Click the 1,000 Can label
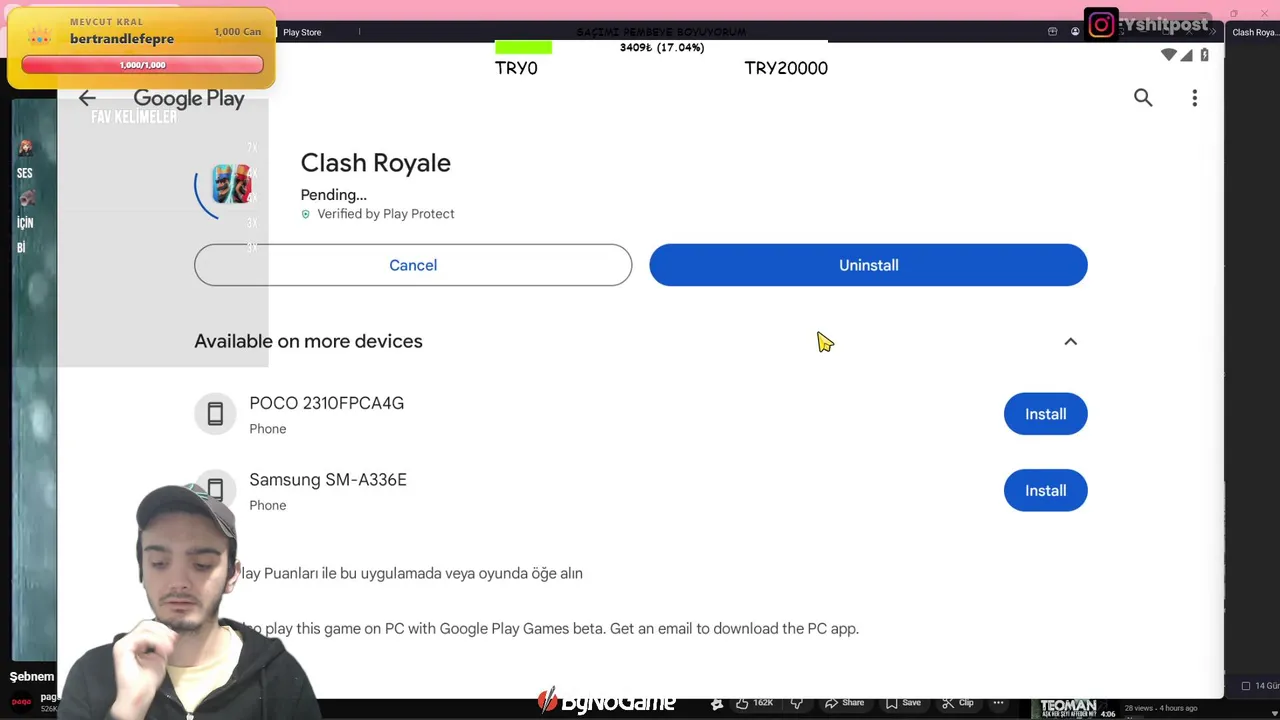The image size is (1280, 720). tap(237, 32)
